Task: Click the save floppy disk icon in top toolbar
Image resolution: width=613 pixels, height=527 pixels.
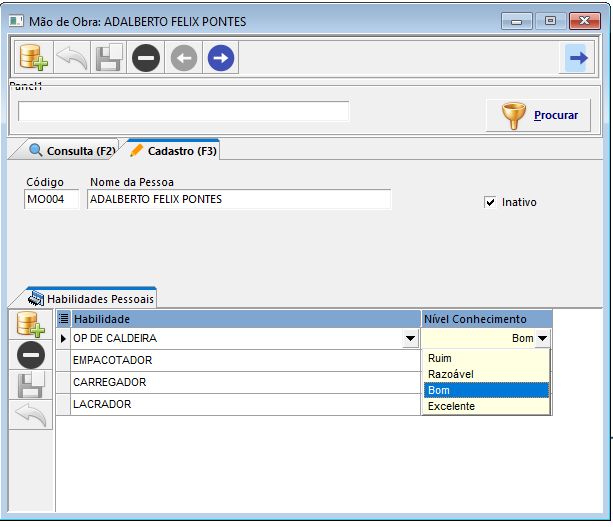Action: [109, 58]
